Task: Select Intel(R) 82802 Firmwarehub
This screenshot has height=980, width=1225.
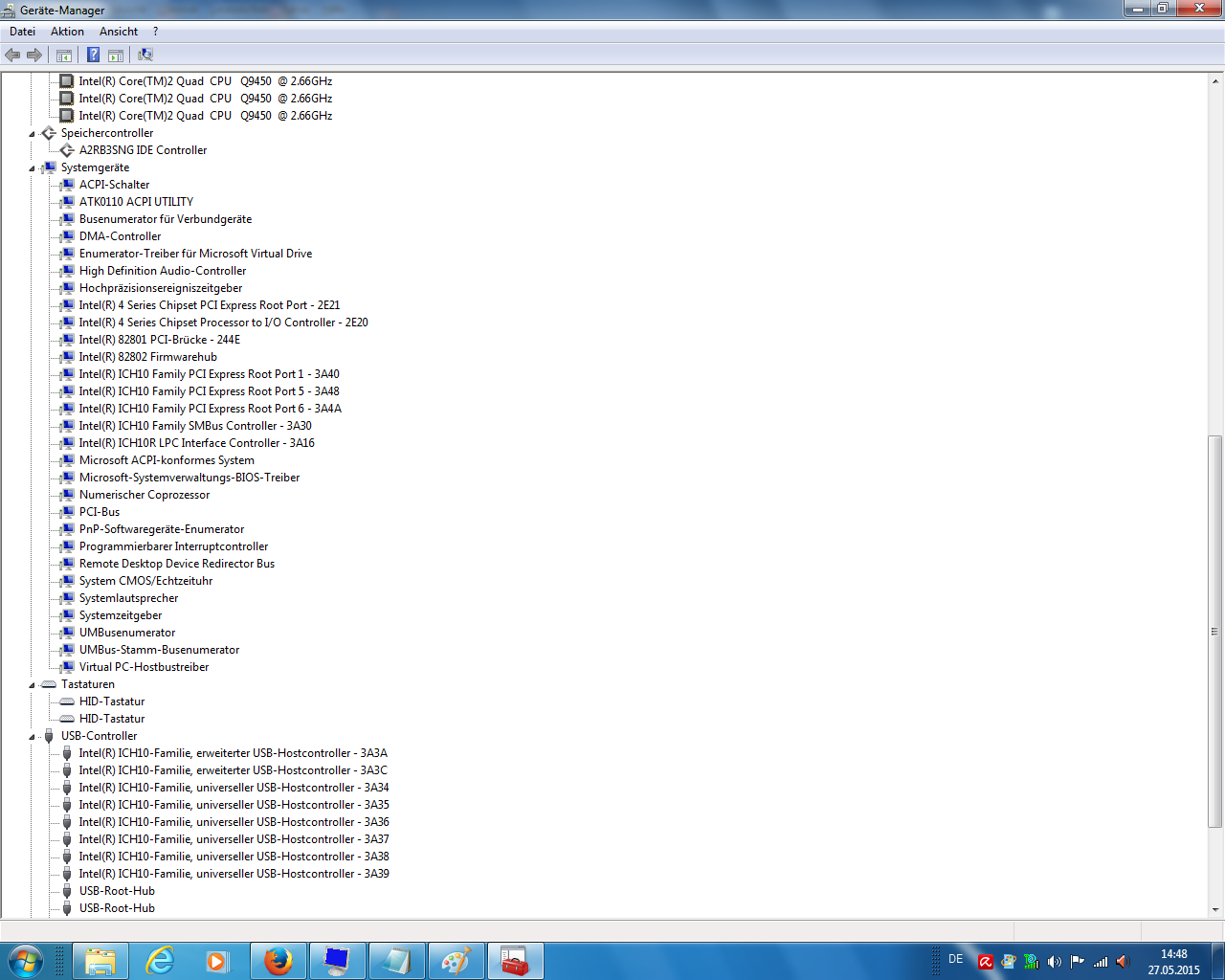Action: [148, 357]
